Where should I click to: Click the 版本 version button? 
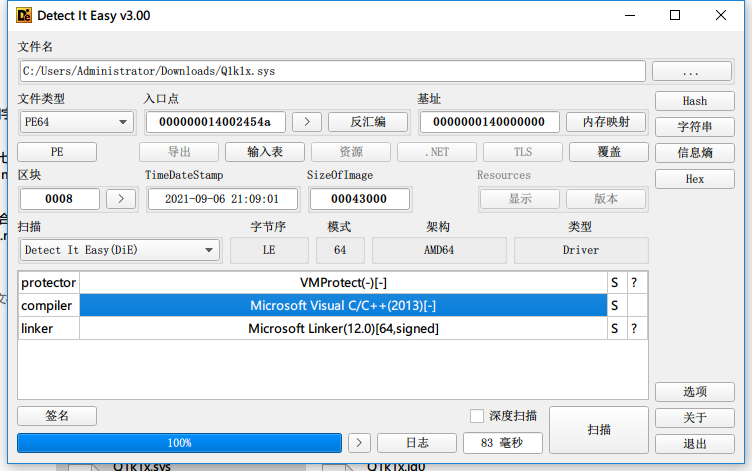pos(606,199)
